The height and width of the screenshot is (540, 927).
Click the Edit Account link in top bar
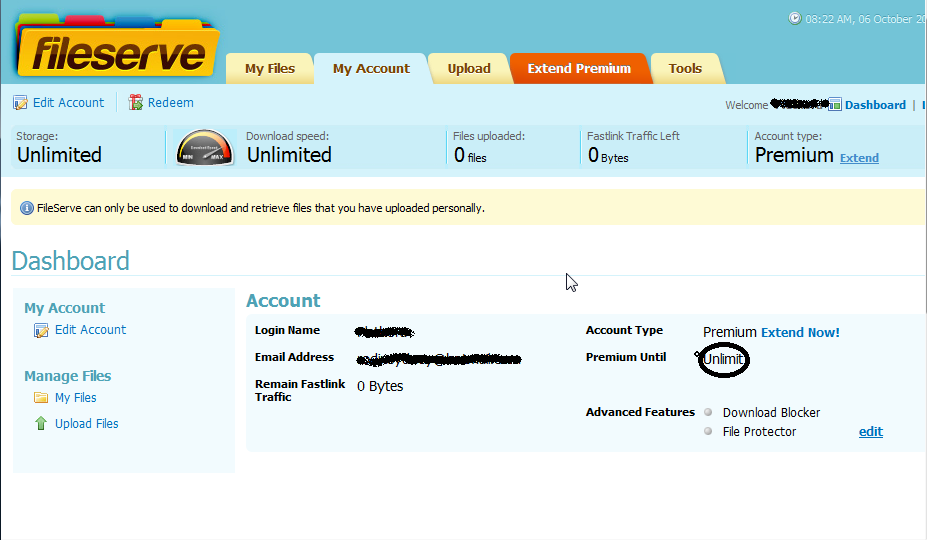[x=69, y=102]
